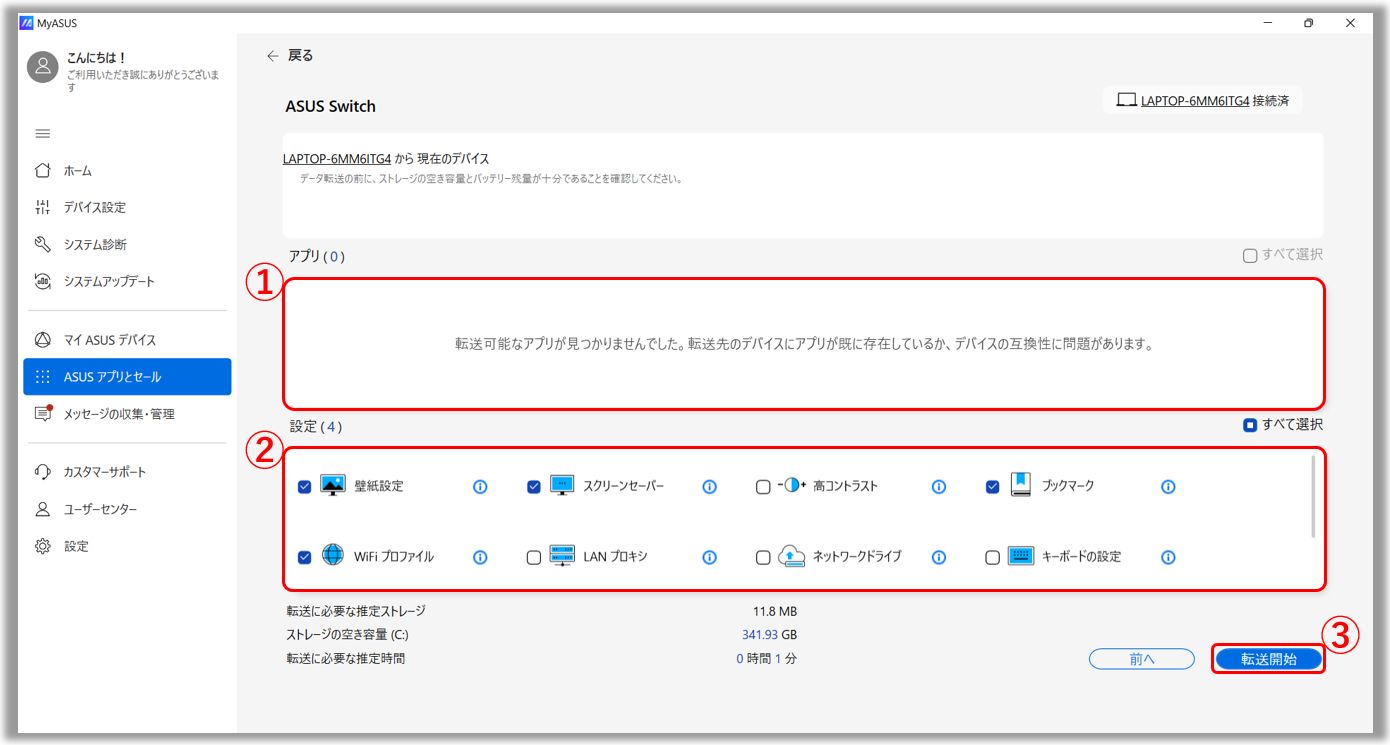
Task: Uncheck the スクリーンセーバー checkbox
Action: pos(534,487)
